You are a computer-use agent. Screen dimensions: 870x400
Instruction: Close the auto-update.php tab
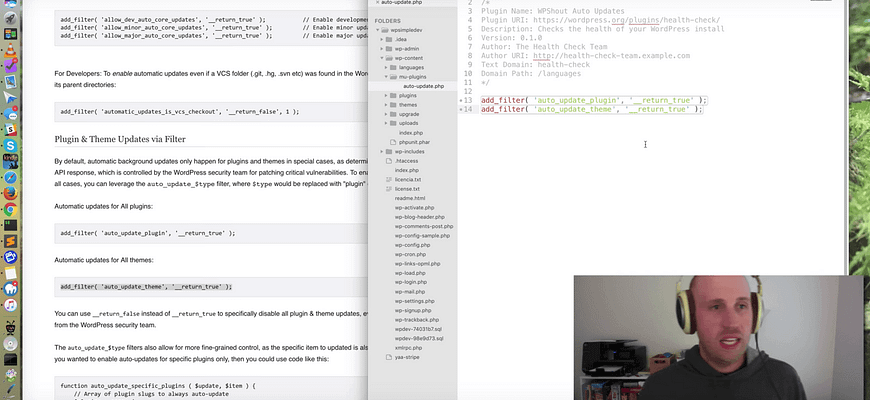(x=378, y=2)
